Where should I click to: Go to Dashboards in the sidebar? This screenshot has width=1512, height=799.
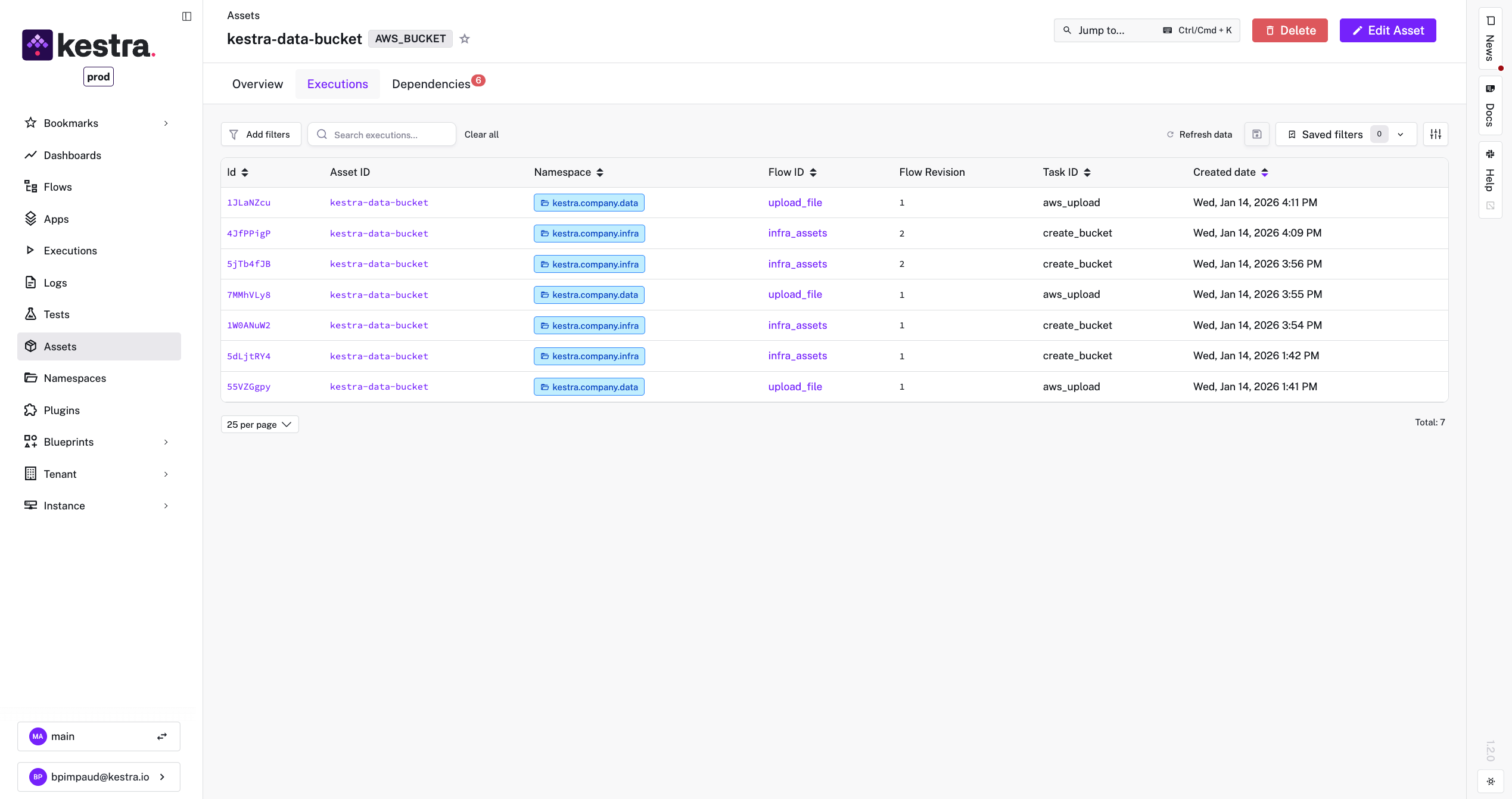pos(99,156)
